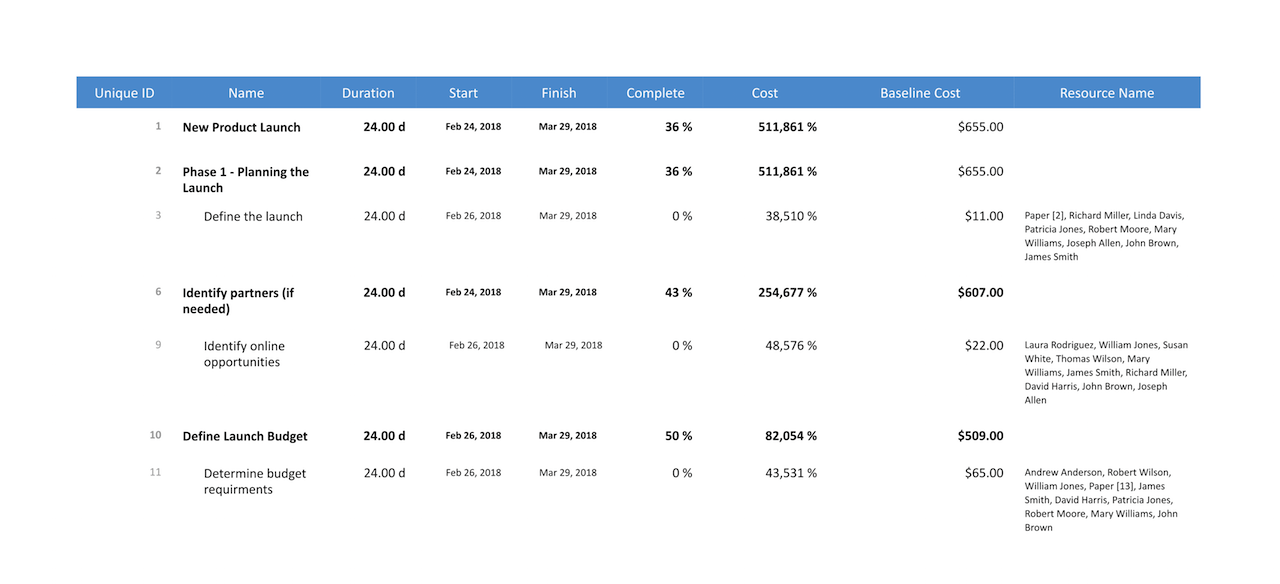This screenshot has width=1280, height=584.
Task: Open Phase 1 - Planning the Launch task
Action: click(245, 179)
